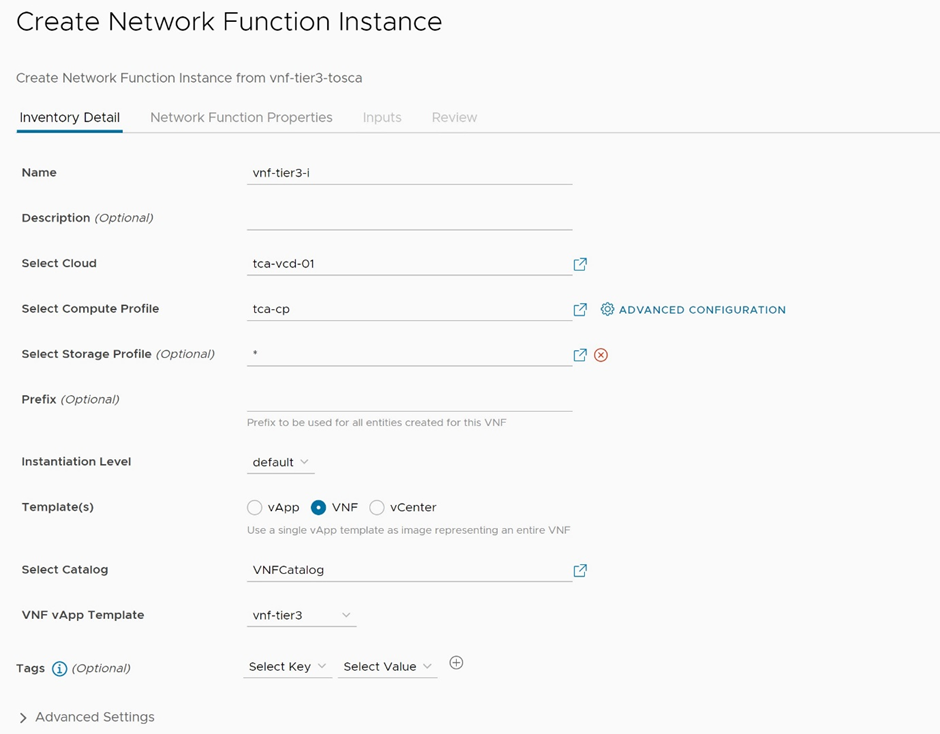The height and width of the screenshot is (734, 940).
Task: Open the Select Catalog picker icon
Action: (580, 570)
